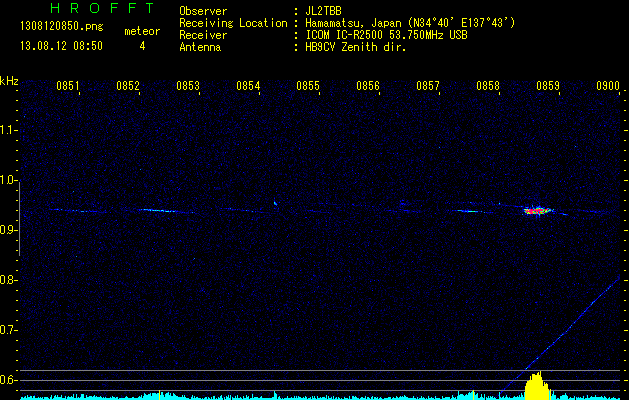This screenshot has width=629, height=400.
Task: Click the 0857 time axis label
Action: pos(428,86)
